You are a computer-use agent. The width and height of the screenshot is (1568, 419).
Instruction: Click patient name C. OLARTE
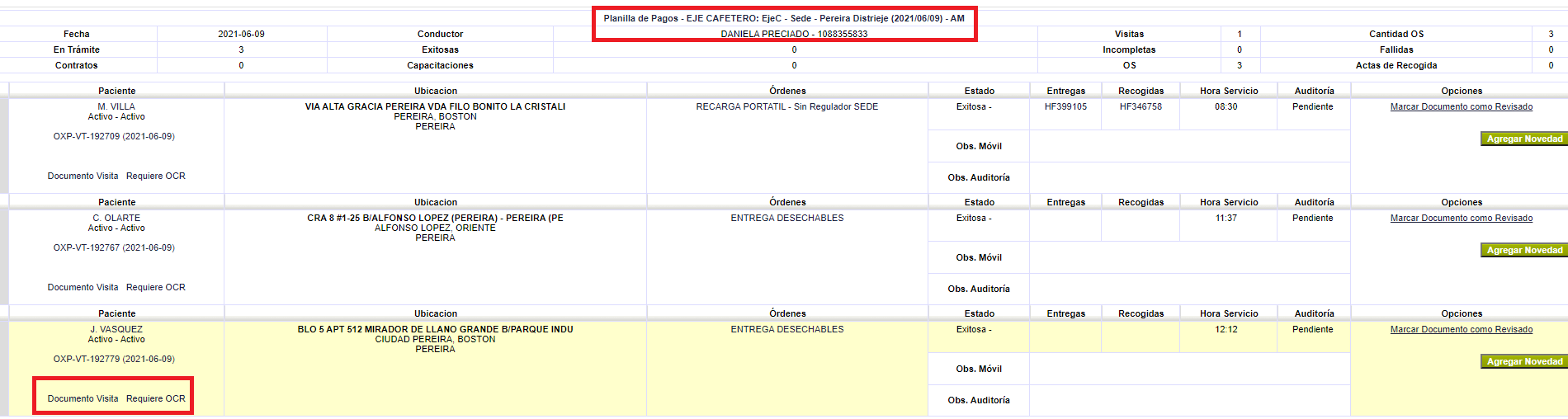pos(116,219)
